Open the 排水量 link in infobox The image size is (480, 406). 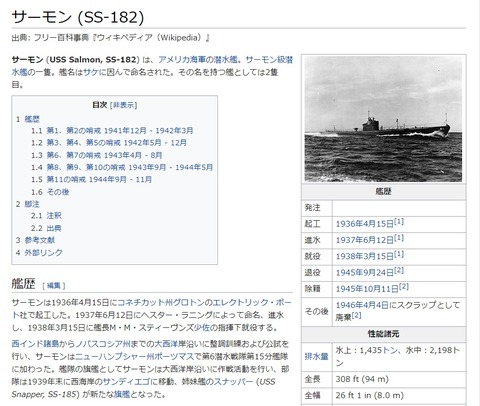pyautogui.click(x=316, y=357)
